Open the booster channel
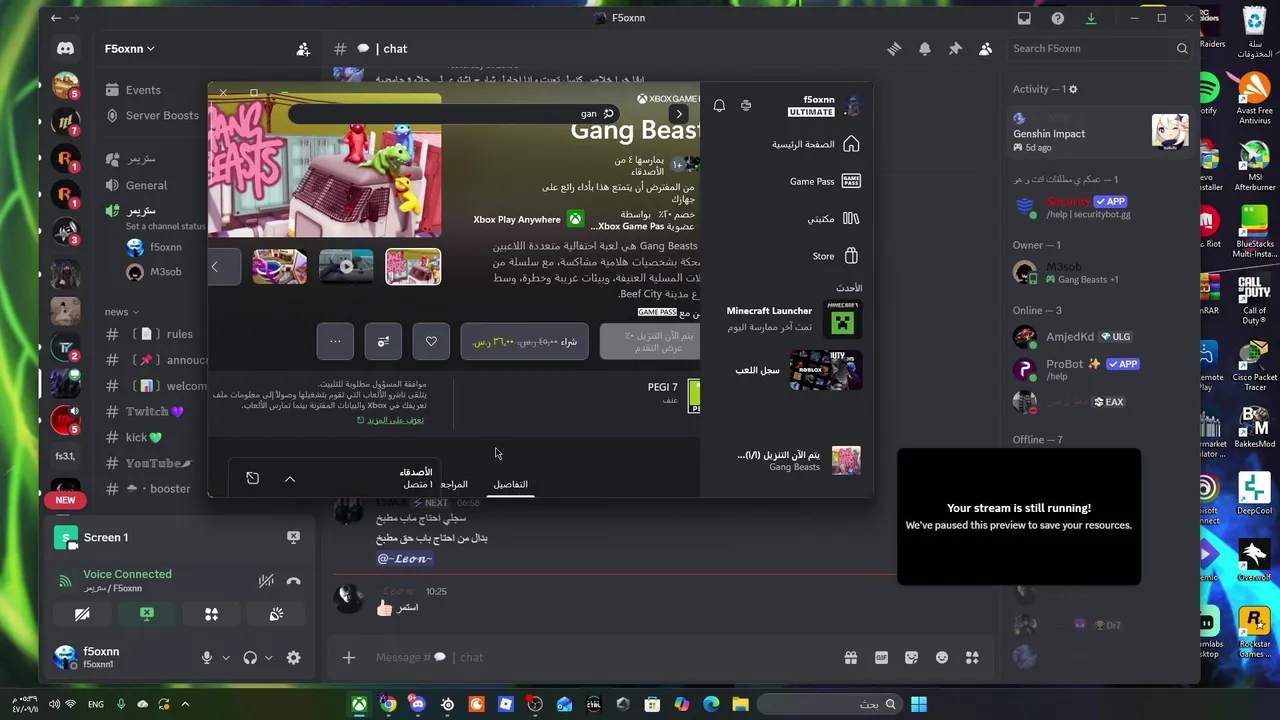The image size is (1280, 720). [158, 489]
